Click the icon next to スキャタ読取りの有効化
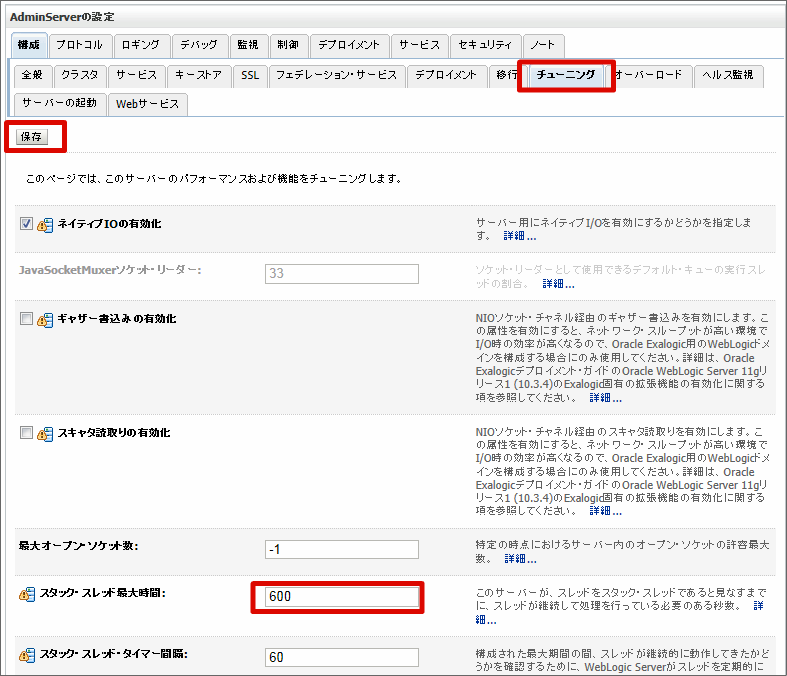This screenshot has height=676, width=787. 45,434
